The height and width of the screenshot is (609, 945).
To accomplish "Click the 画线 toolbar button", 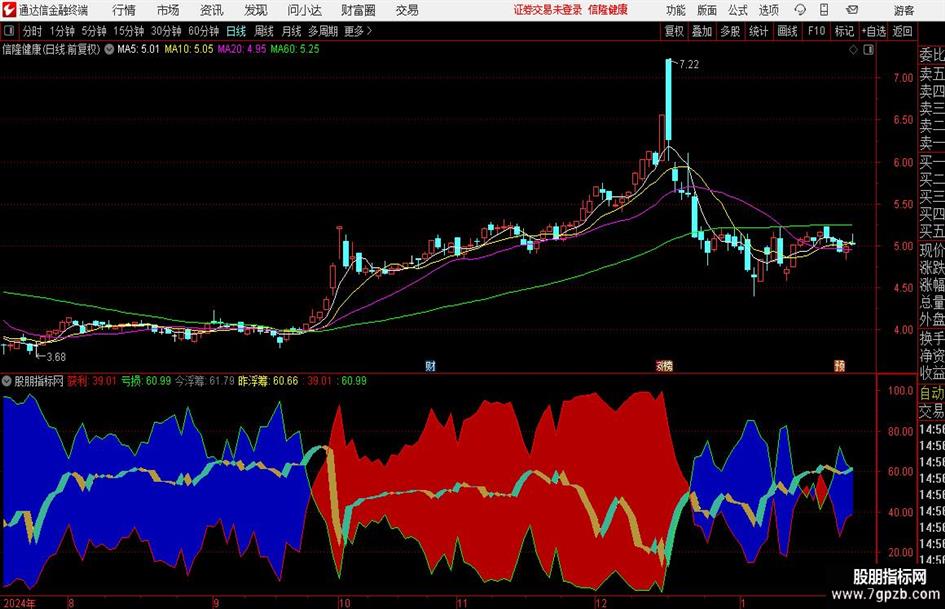I will [x=787, y=31].
